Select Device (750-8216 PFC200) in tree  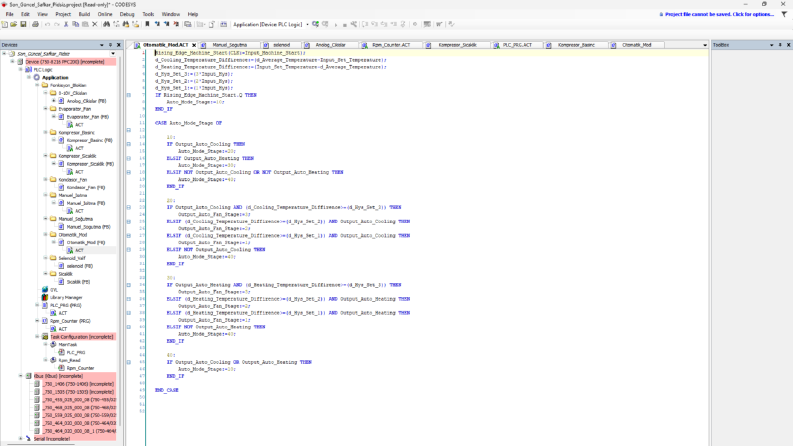tap(65, 62)
